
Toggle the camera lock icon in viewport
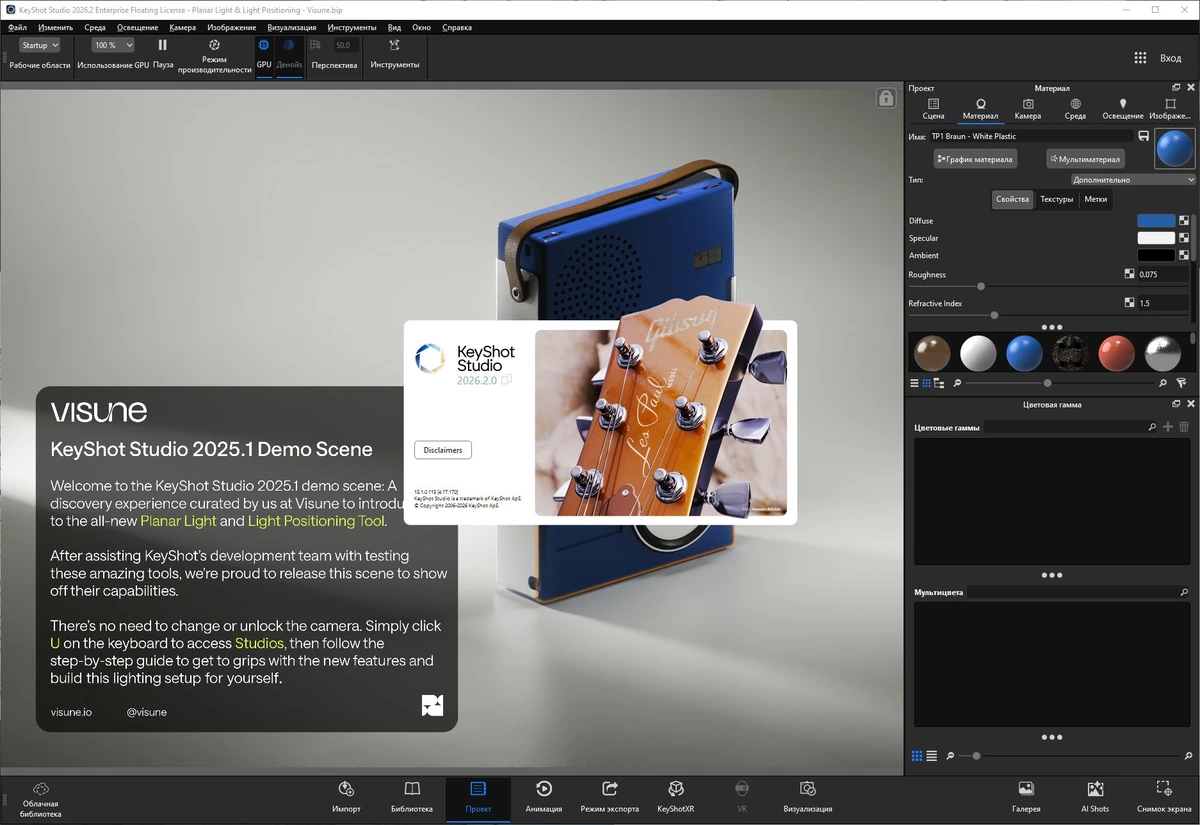[885, 97]
